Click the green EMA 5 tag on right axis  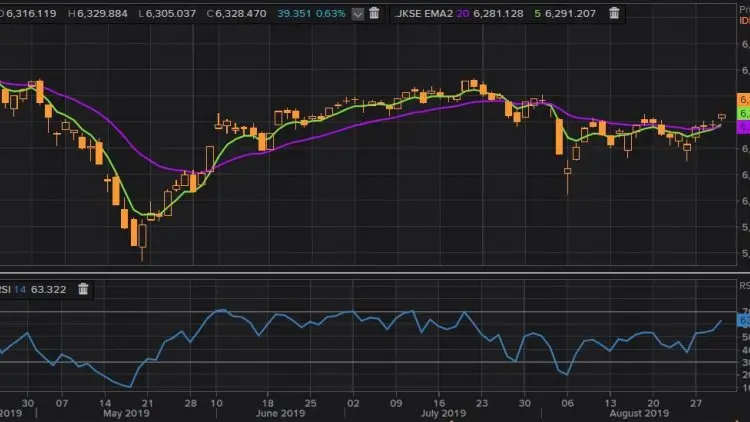click(x=743, y=113)
